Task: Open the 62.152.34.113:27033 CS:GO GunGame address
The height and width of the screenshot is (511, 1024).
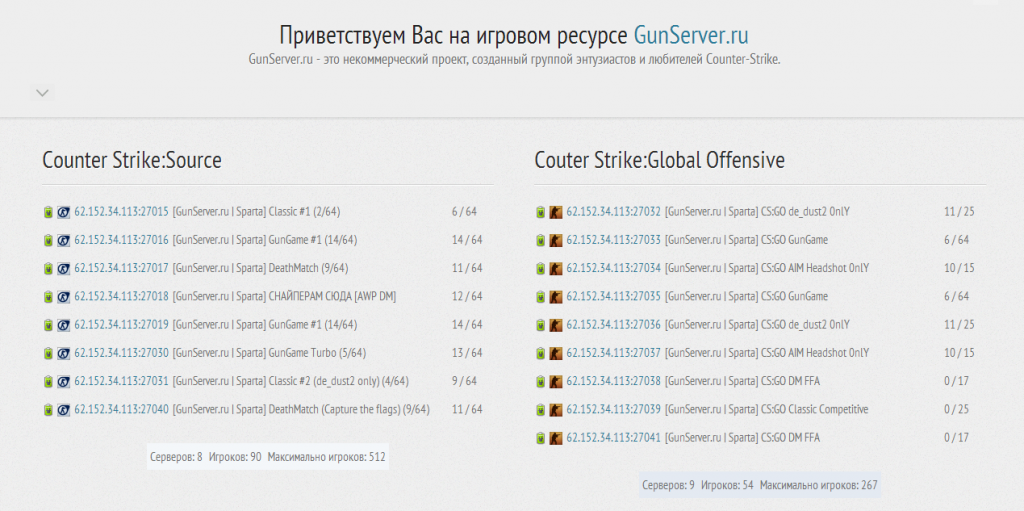Action: pyautogui.click(x=613, y=240)
